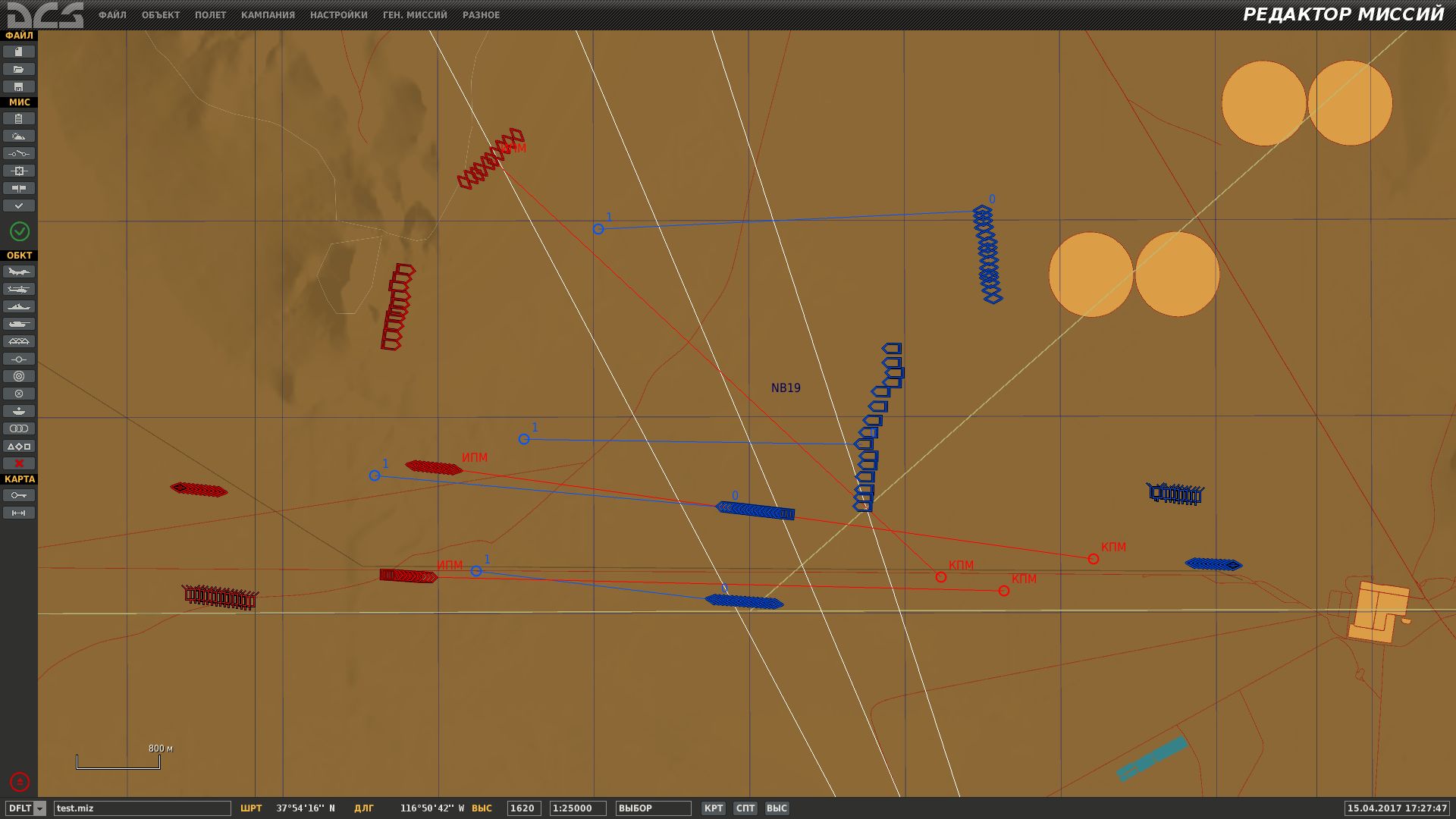Viewport: 1456px width, 819px height.
Task: Toggle the КРТ map mode button
Action: tap(713, 808)
